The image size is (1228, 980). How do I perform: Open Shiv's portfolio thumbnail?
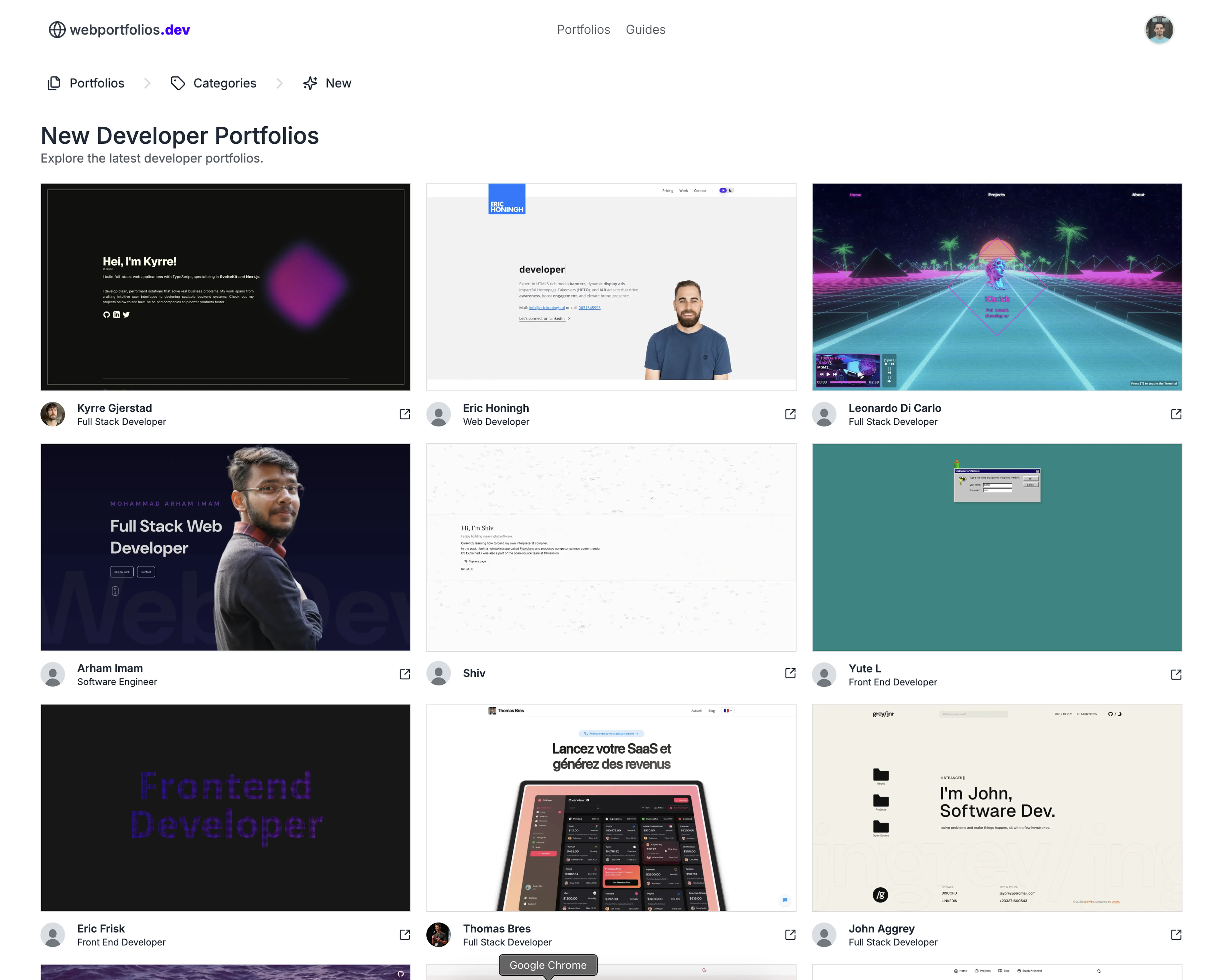[611, 547]
